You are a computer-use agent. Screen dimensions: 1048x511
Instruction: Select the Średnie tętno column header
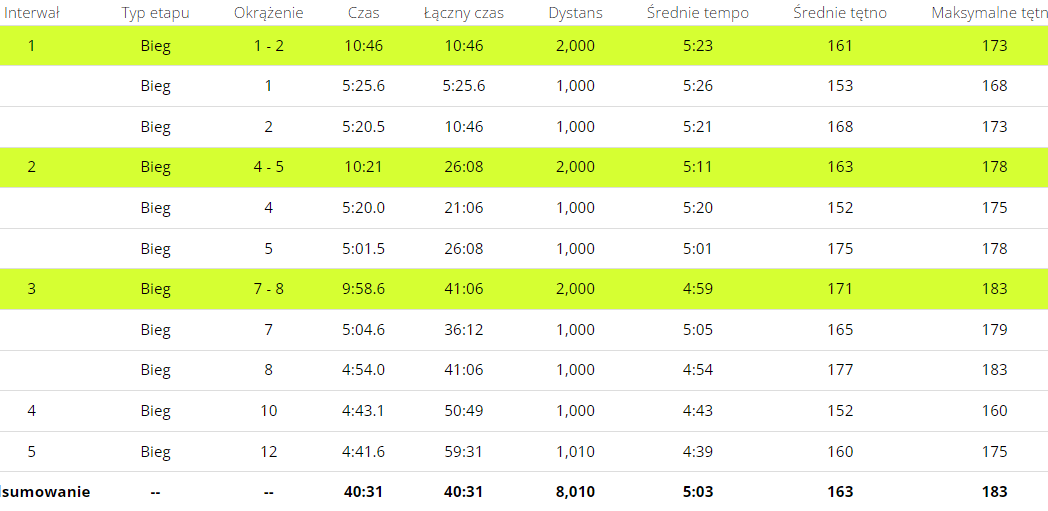coord(840,13)
